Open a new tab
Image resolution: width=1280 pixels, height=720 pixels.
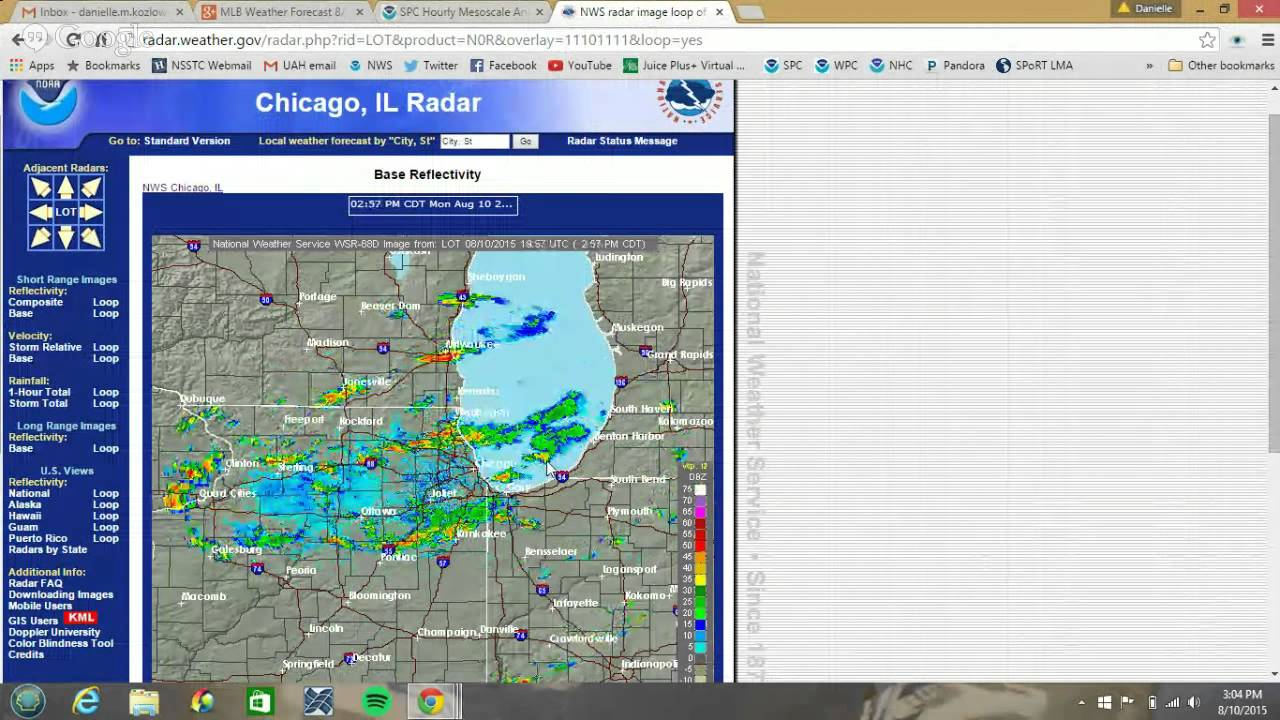(x=750, y=12)
